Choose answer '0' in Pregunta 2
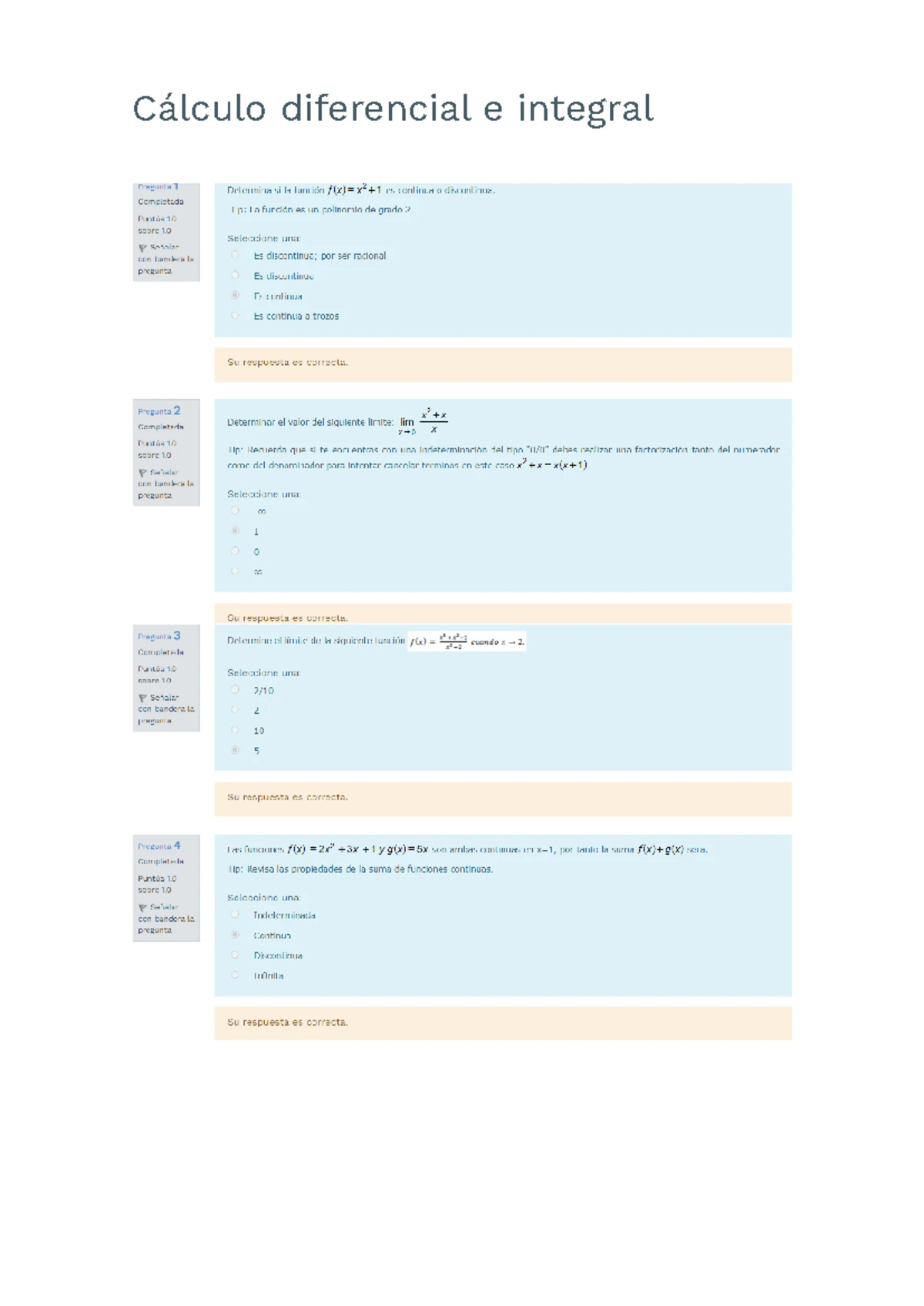This screenshot has width=924, height=1306. point(236,551)
